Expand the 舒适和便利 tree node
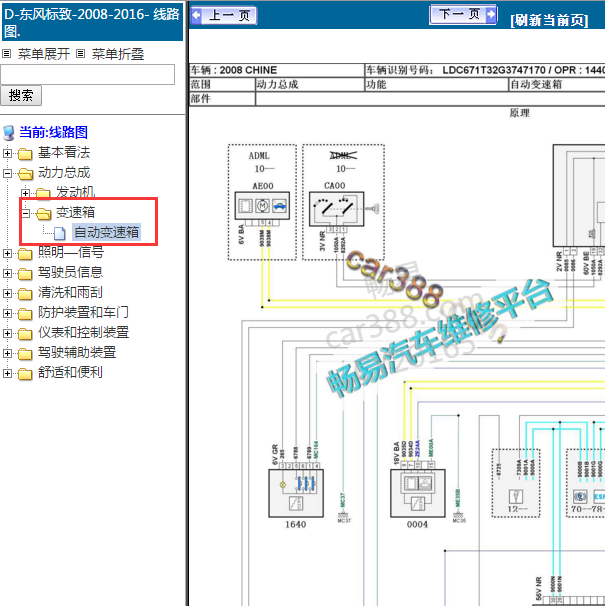The height and width of the screenshot is (606, 605). click(7, 374)
